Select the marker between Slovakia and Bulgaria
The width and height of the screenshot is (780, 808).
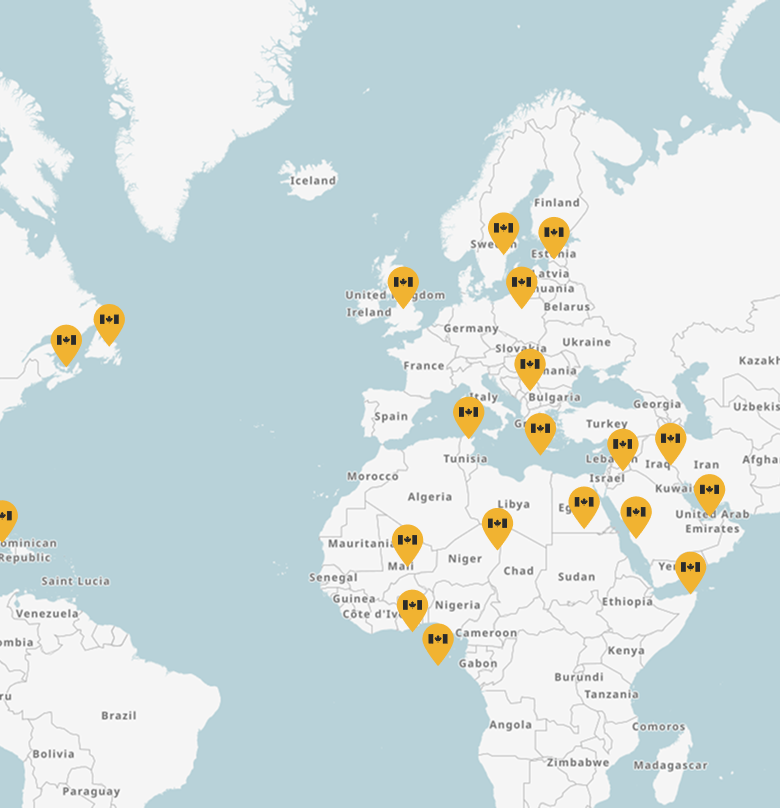coord(530,366)
